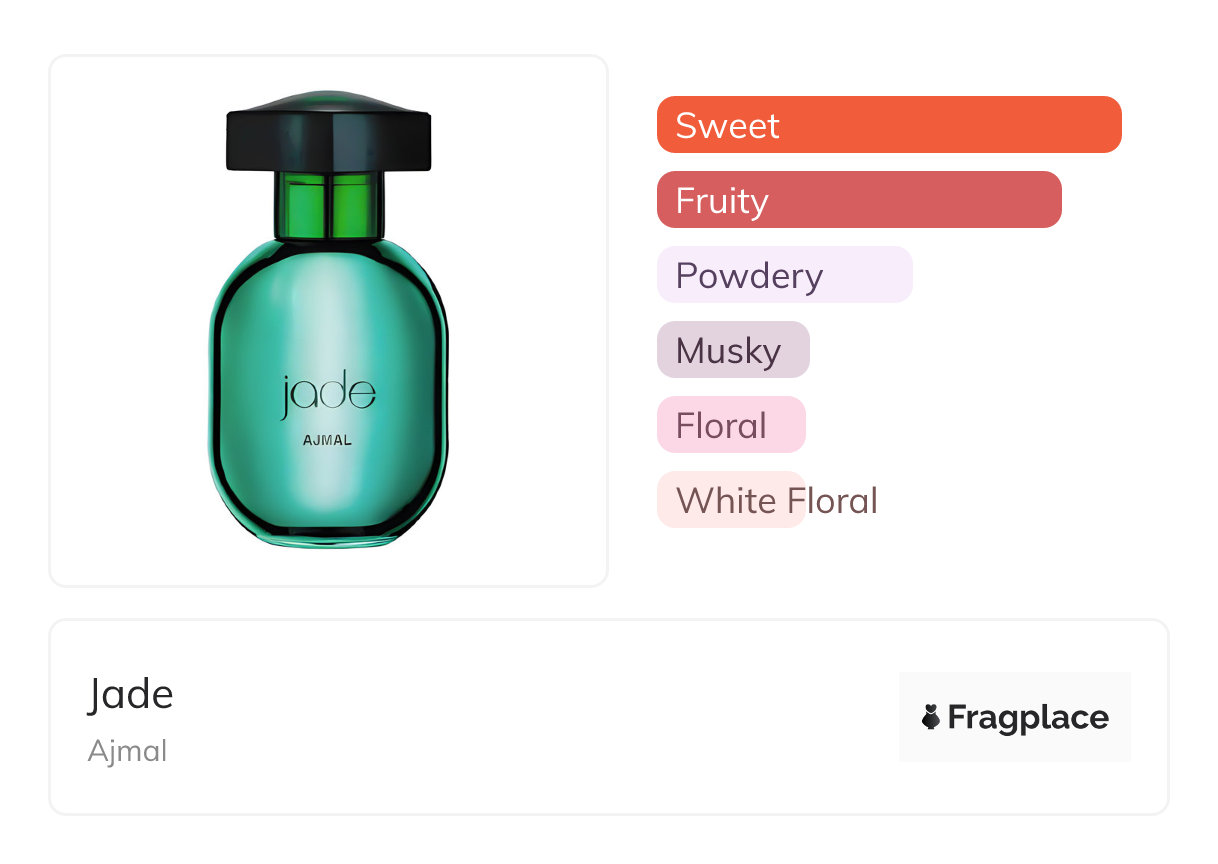1218x864 pixels.
Task: Click the Powdery accord bar
Action: pyautogui.click(x=784, y=275)
